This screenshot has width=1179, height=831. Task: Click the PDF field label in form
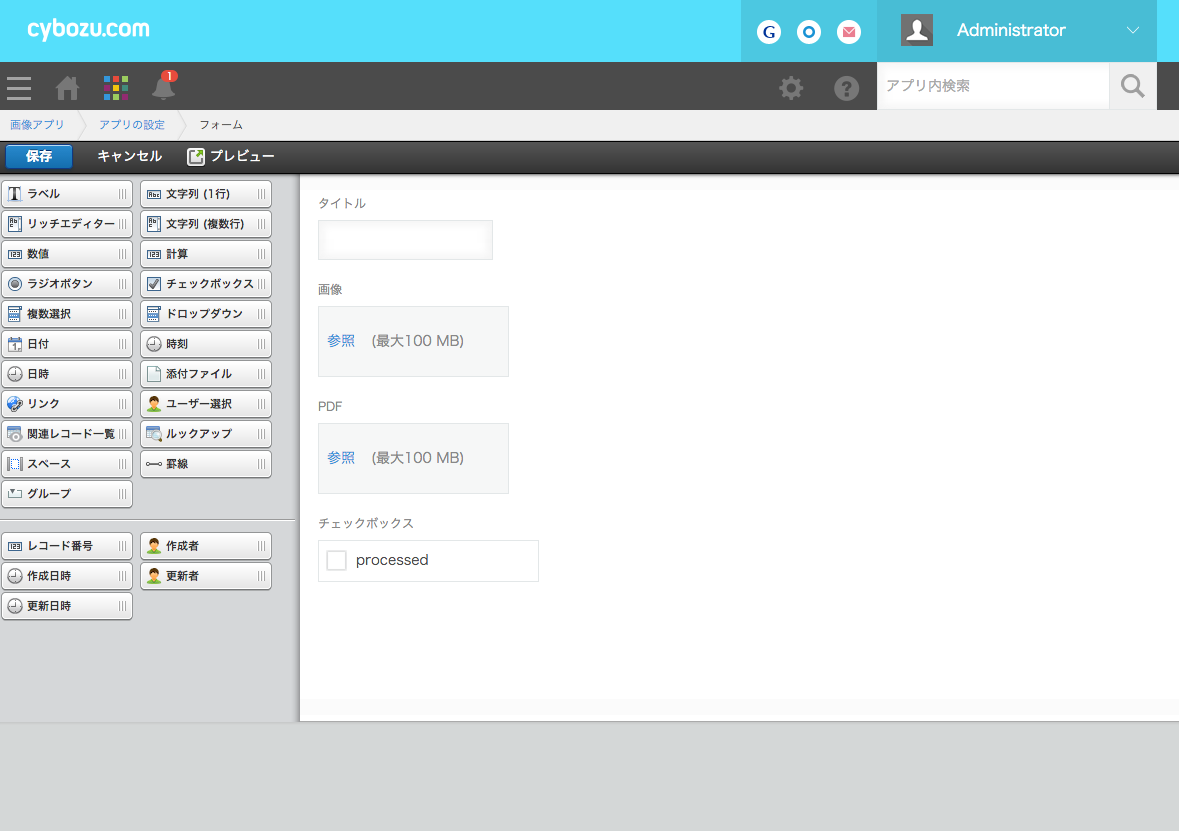[x=330, y=406]
